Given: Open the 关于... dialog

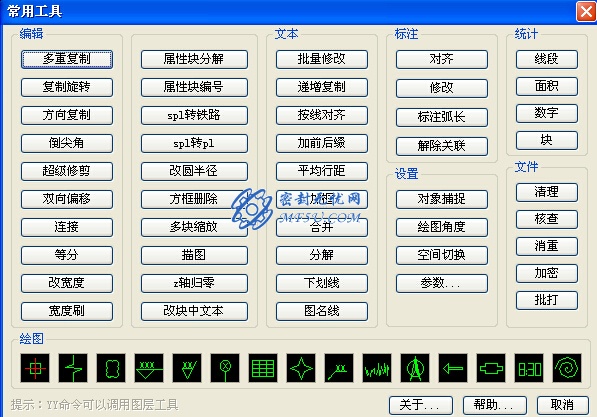Looking at the screenshot, I should pyautogui.click(x=421, y=405).
